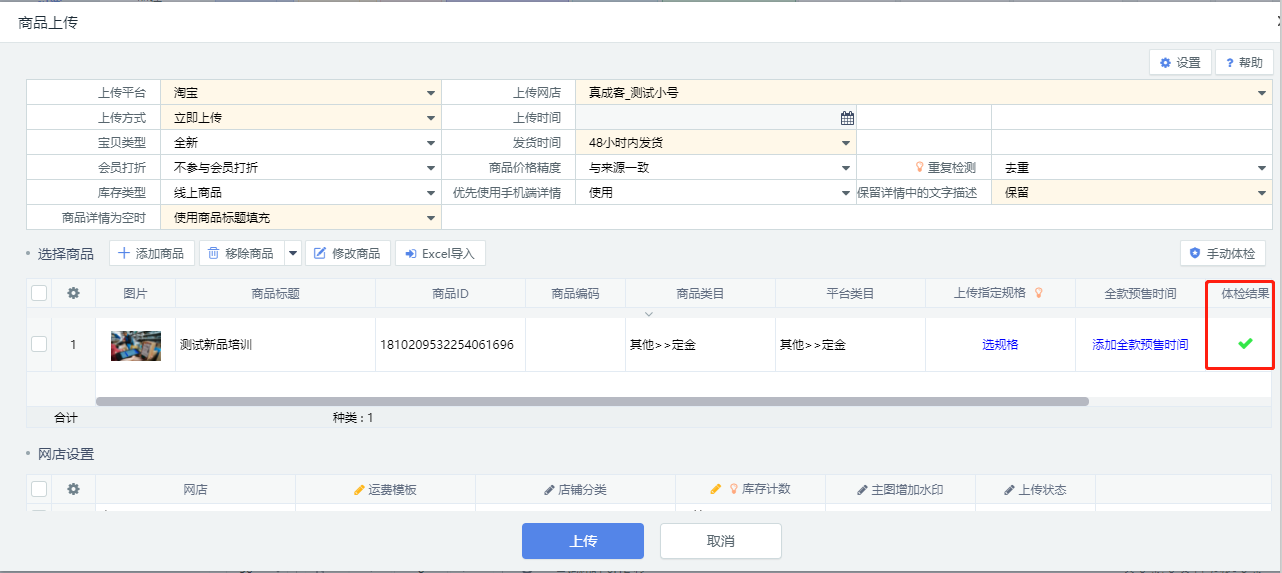Click the gear icon in product table header
This screenshot has height=573, width=1282.
pos(73,293)
